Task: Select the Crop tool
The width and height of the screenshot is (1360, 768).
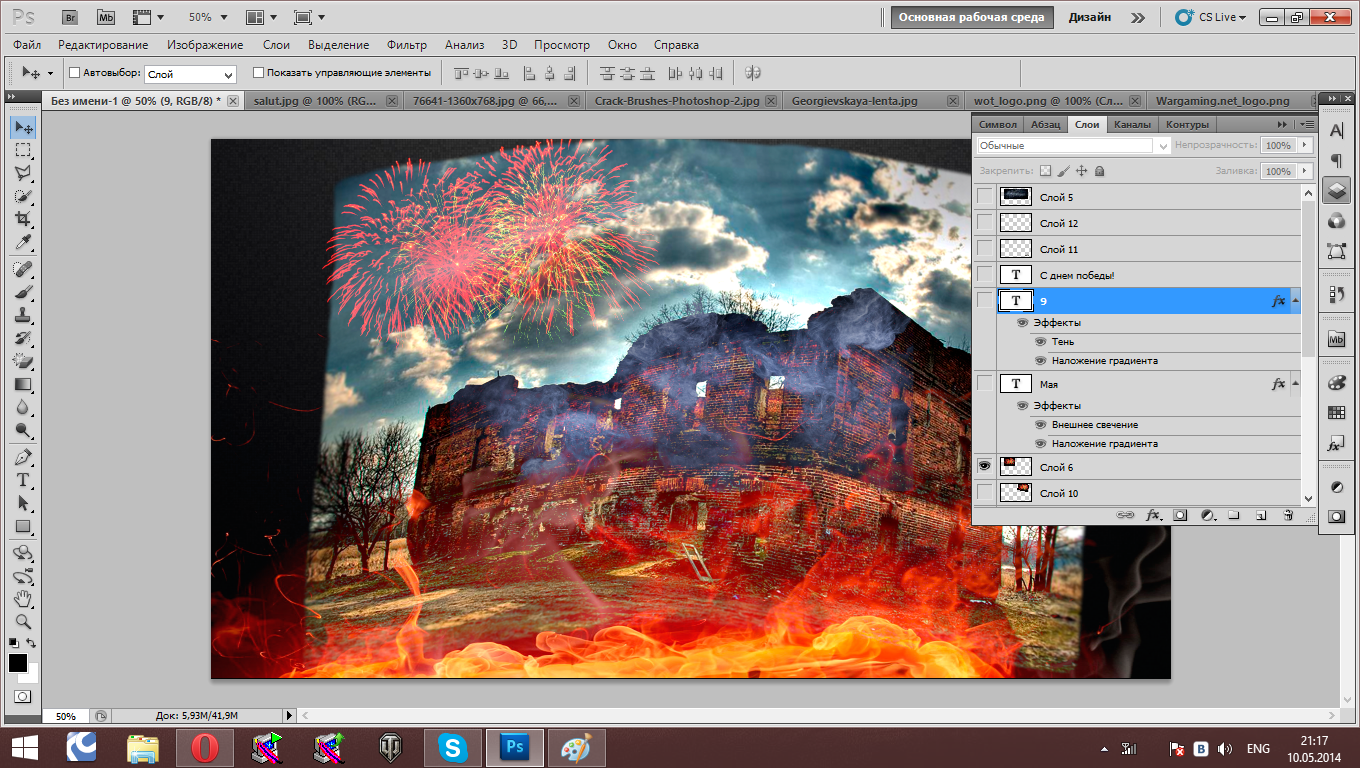Action: [x=23, y=219]
